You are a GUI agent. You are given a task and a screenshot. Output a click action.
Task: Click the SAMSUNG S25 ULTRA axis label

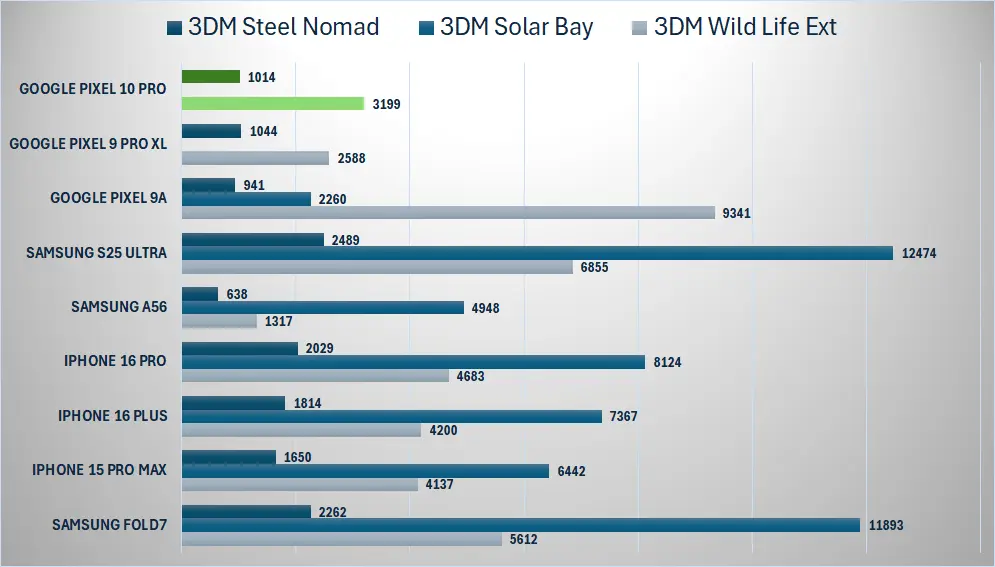pos(96,253)
